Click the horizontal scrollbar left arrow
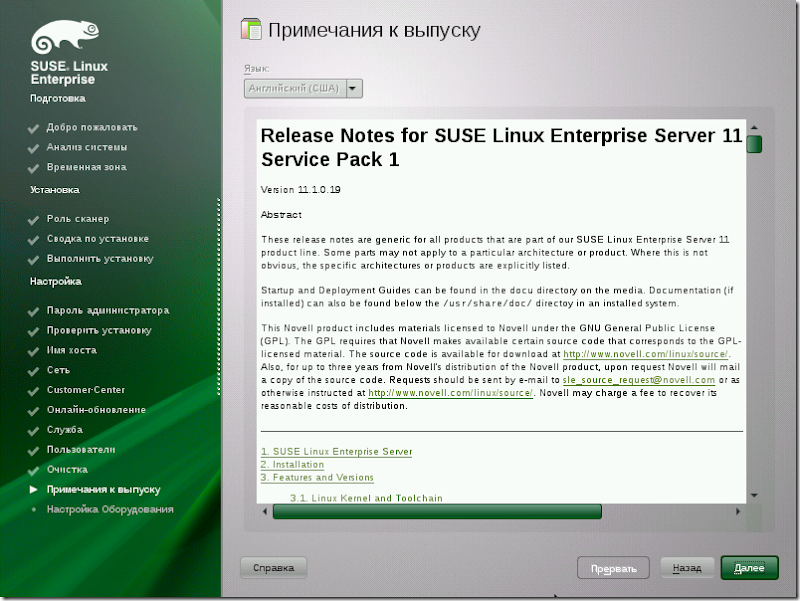Screen dimensions: 800x601 point(264,511)
